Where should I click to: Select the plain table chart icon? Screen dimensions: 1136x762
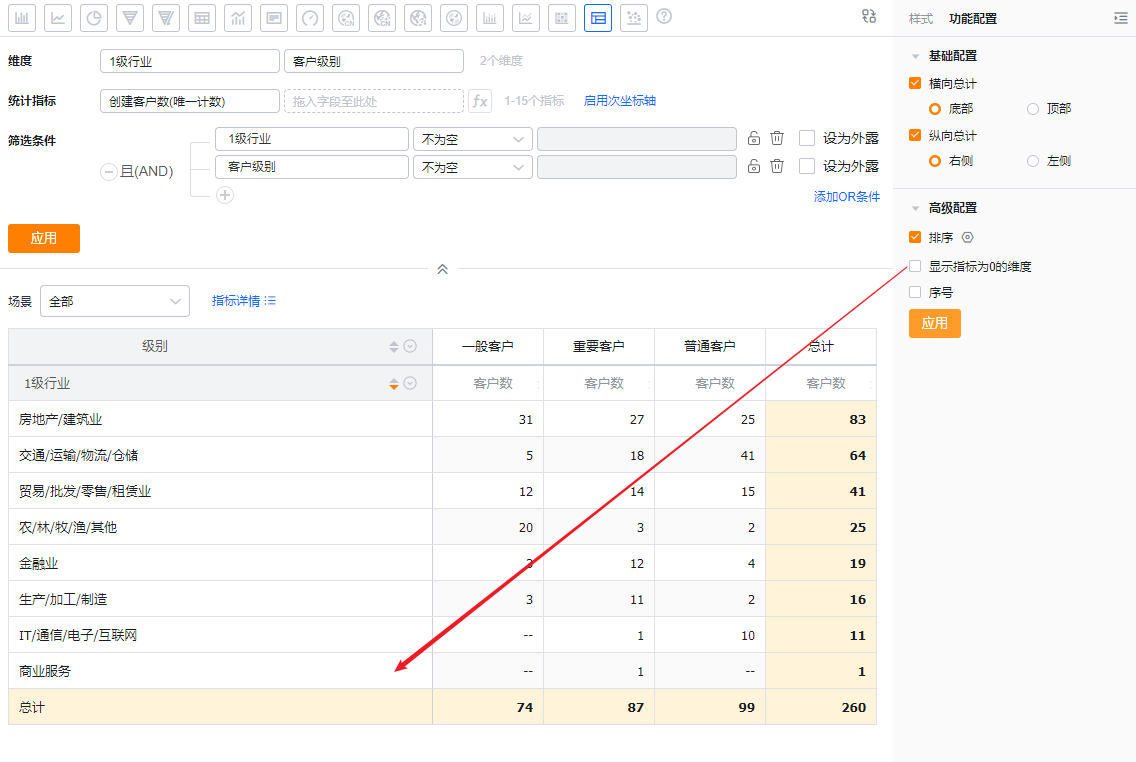(x=202, y=18)
